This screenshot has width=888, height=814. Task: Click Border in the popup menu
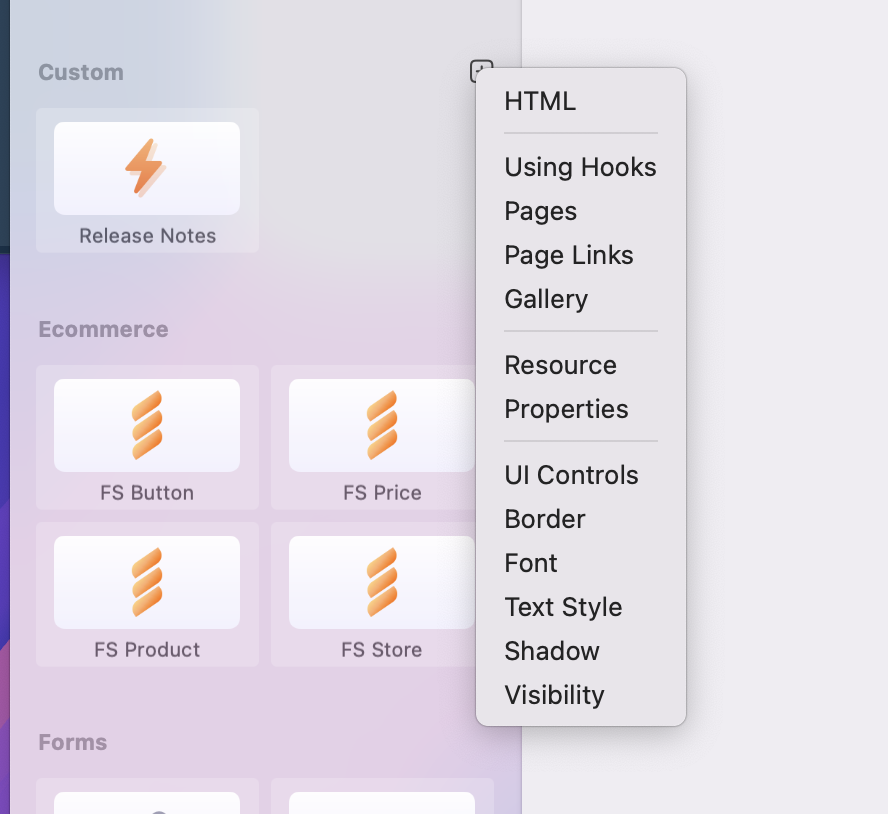coord(545,519)
